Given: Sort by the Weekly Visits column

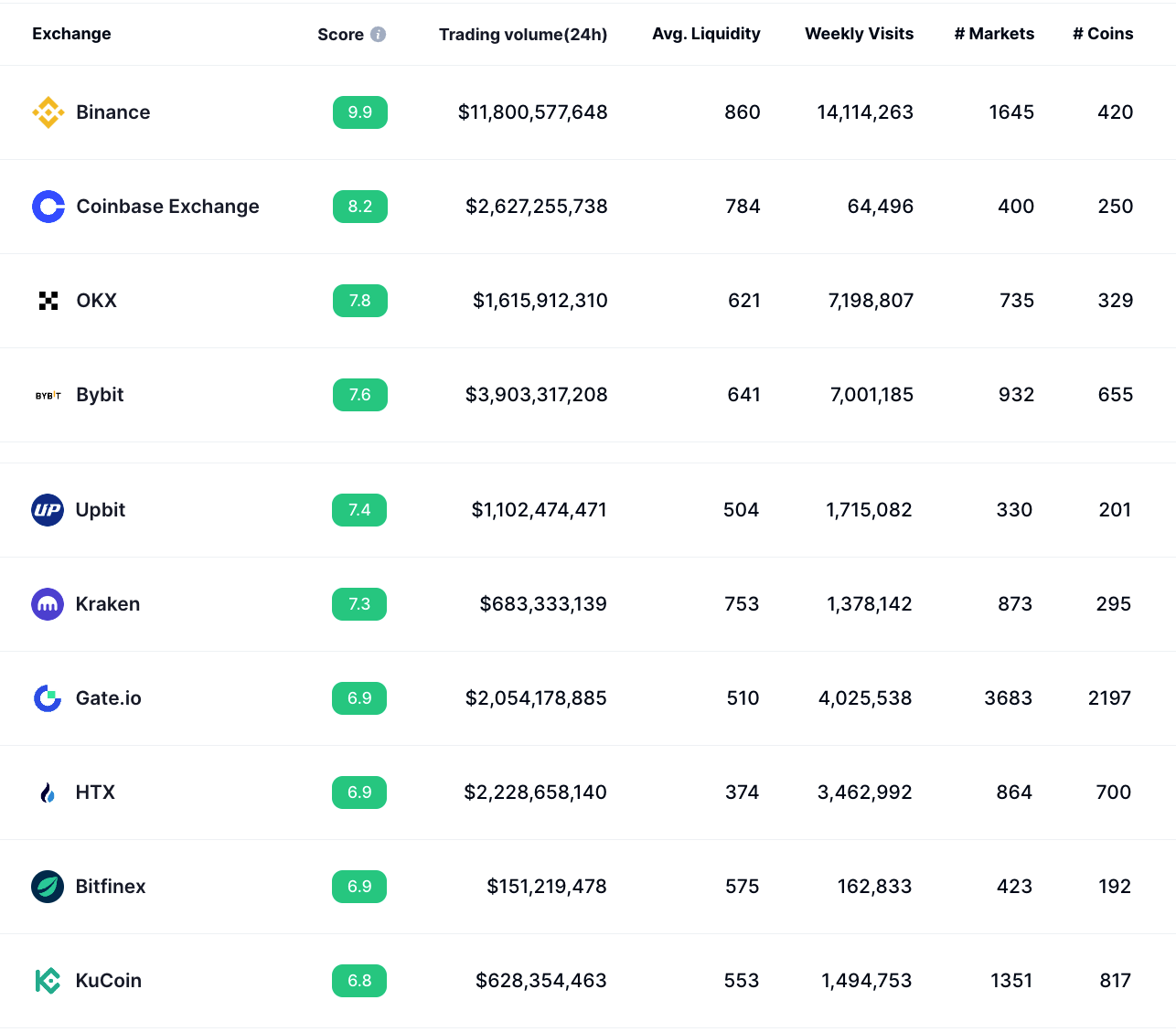Looking at the screenshot, I should [x=859, y=34].
